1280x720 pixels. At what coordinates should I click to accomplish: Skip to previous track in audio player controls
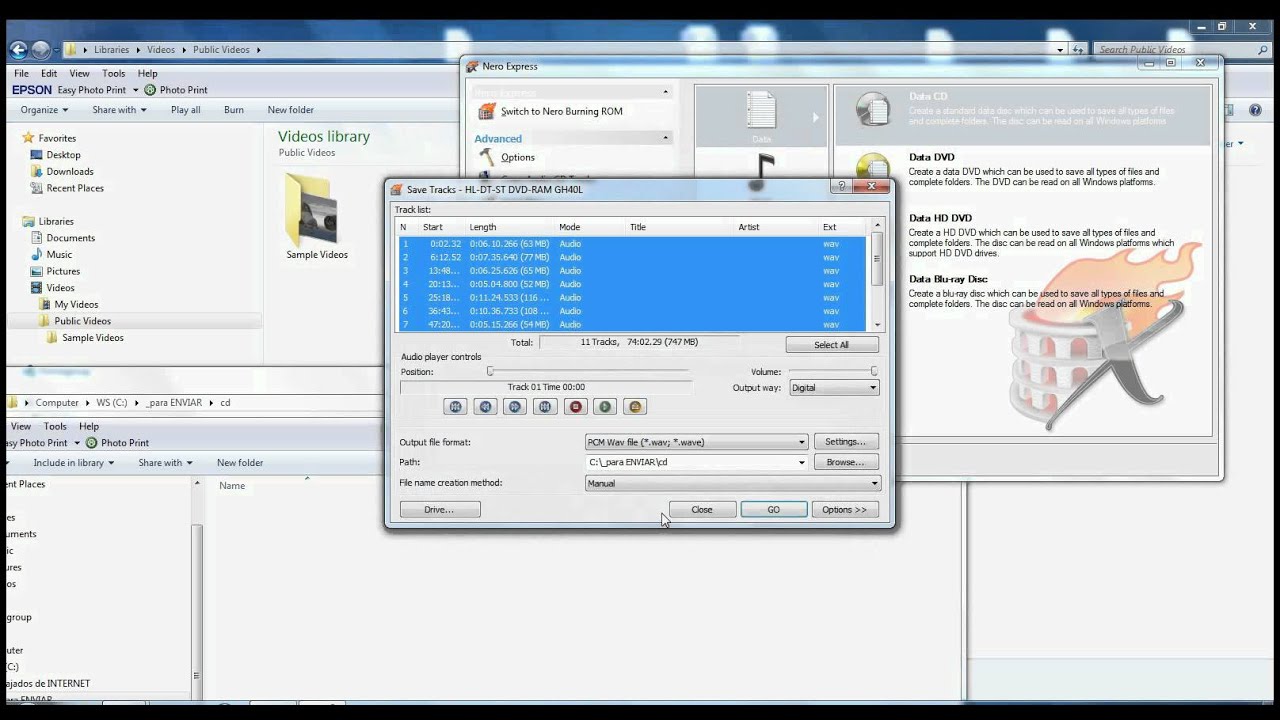pos(455,407)
